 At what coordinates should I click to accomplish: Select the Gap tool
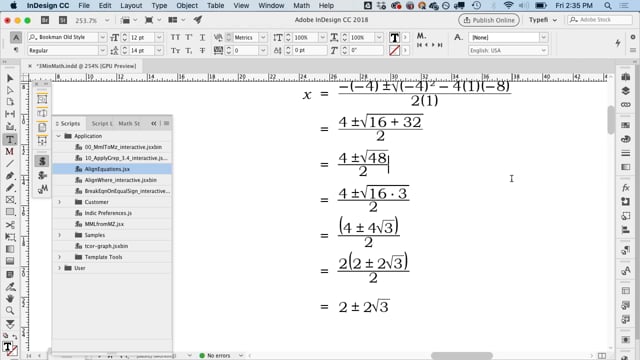pos(10,114)
